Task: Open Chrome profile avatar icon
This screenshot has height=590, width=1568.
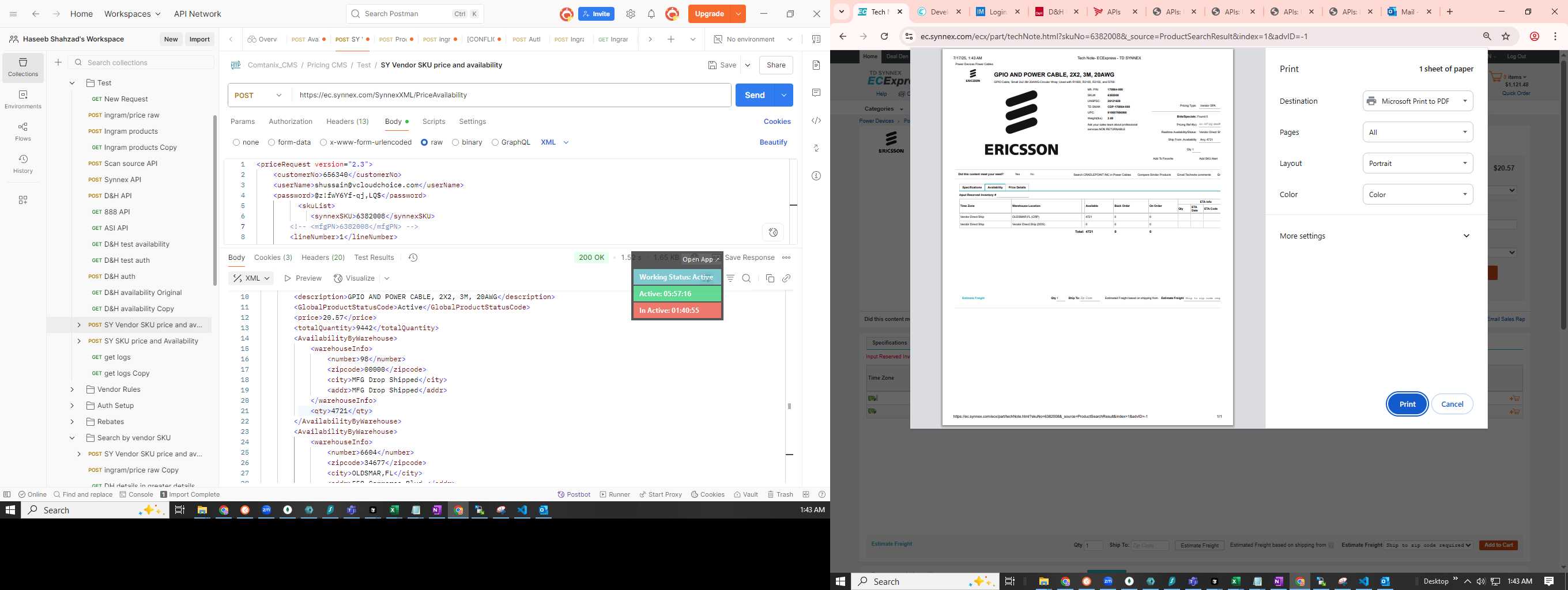Action: tap(1535, 36)
